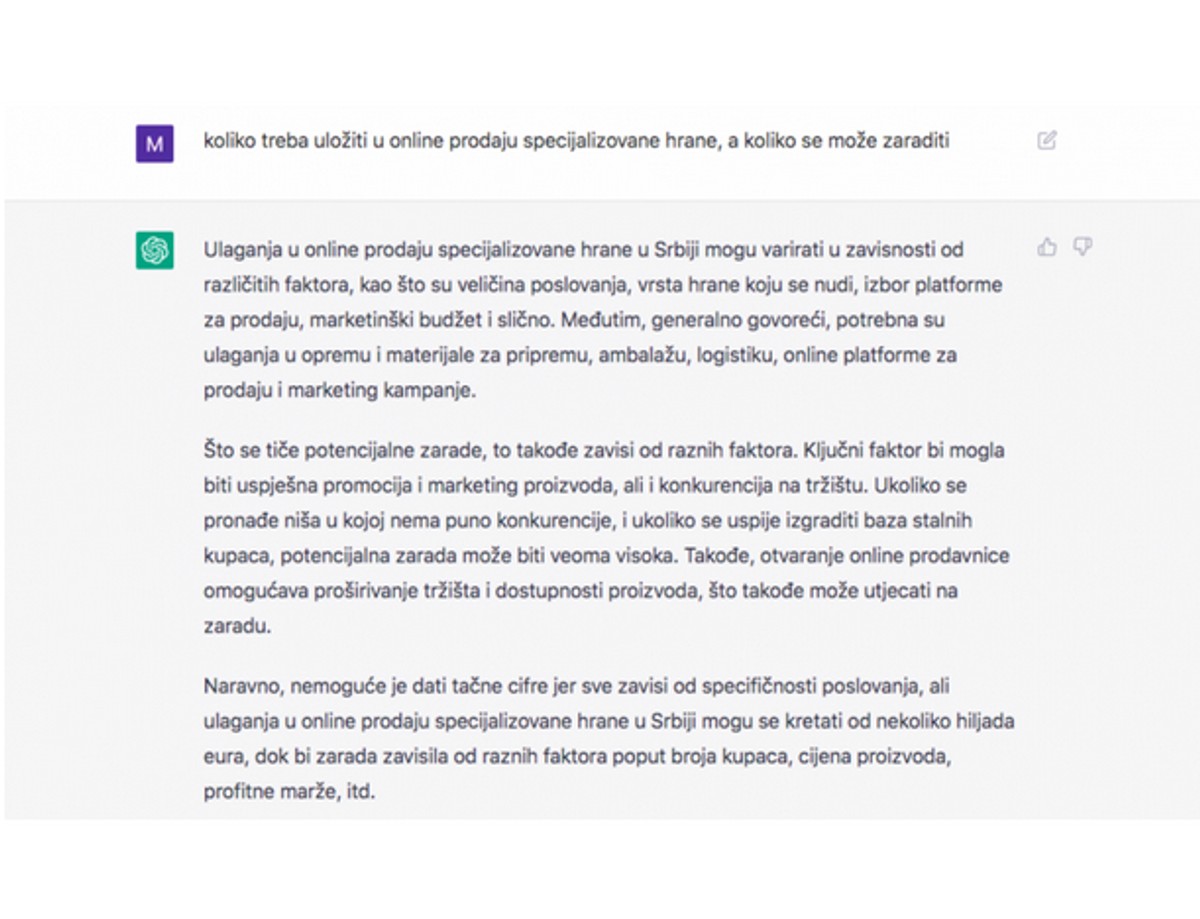Click the standalone word "zaradu."
Image resolution: width=1200 pixels, height=919 pixels.
pyautogui.click(x=235, y=626)
